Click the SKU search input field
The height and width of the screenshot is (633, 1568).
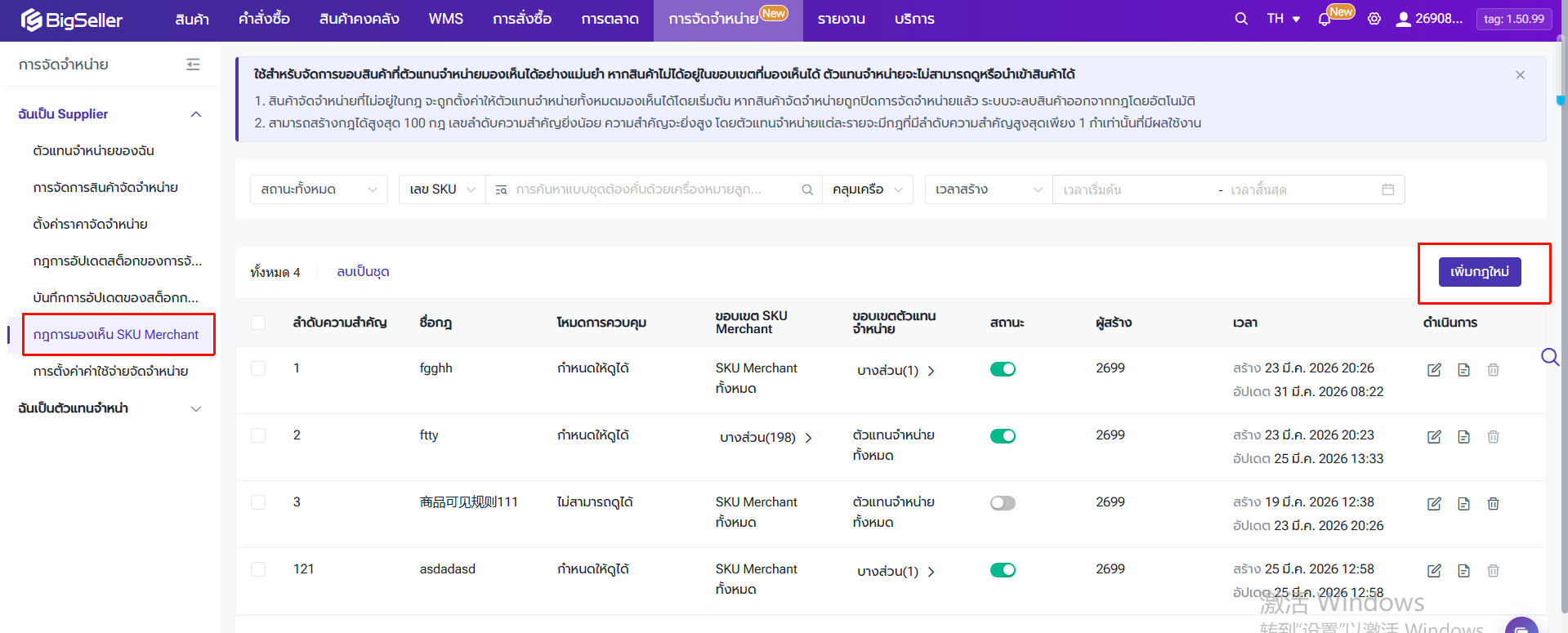[x=646, y=189]
